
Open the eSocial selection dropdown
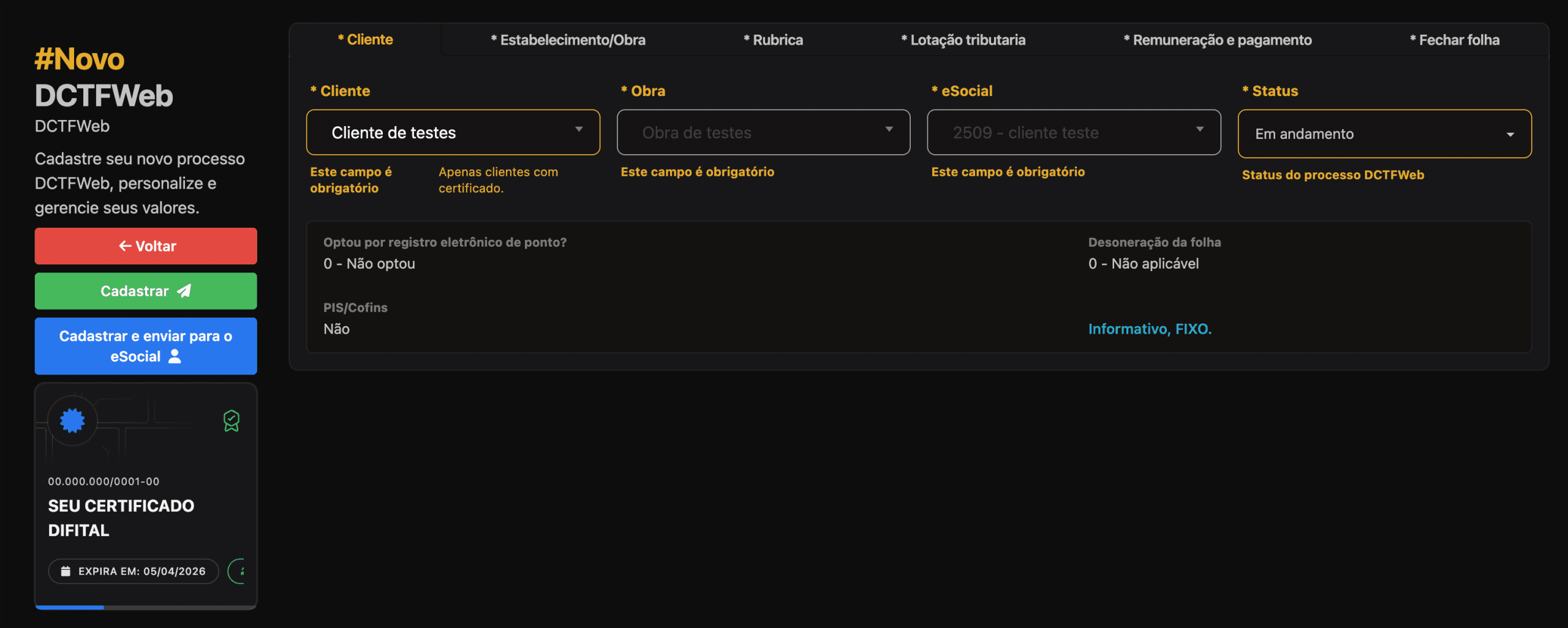1199,130
